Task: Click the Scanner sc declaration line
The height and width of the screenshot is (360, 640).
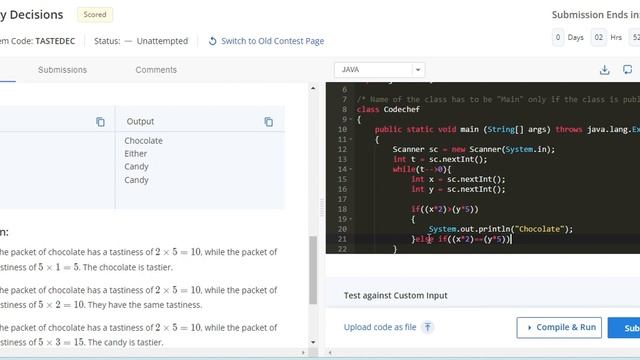Action: pos(473,149)
